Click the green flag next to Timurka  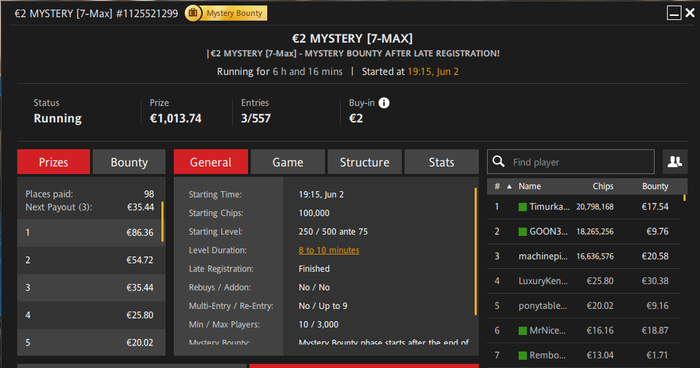point(522,207)
